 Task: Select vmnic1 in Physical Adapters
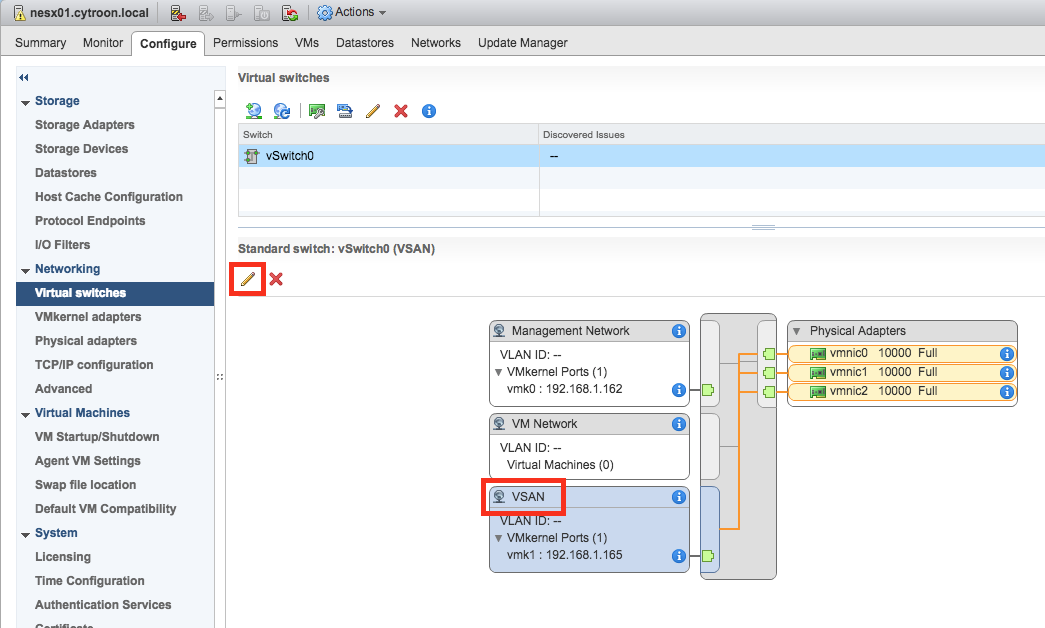point(902,373)
